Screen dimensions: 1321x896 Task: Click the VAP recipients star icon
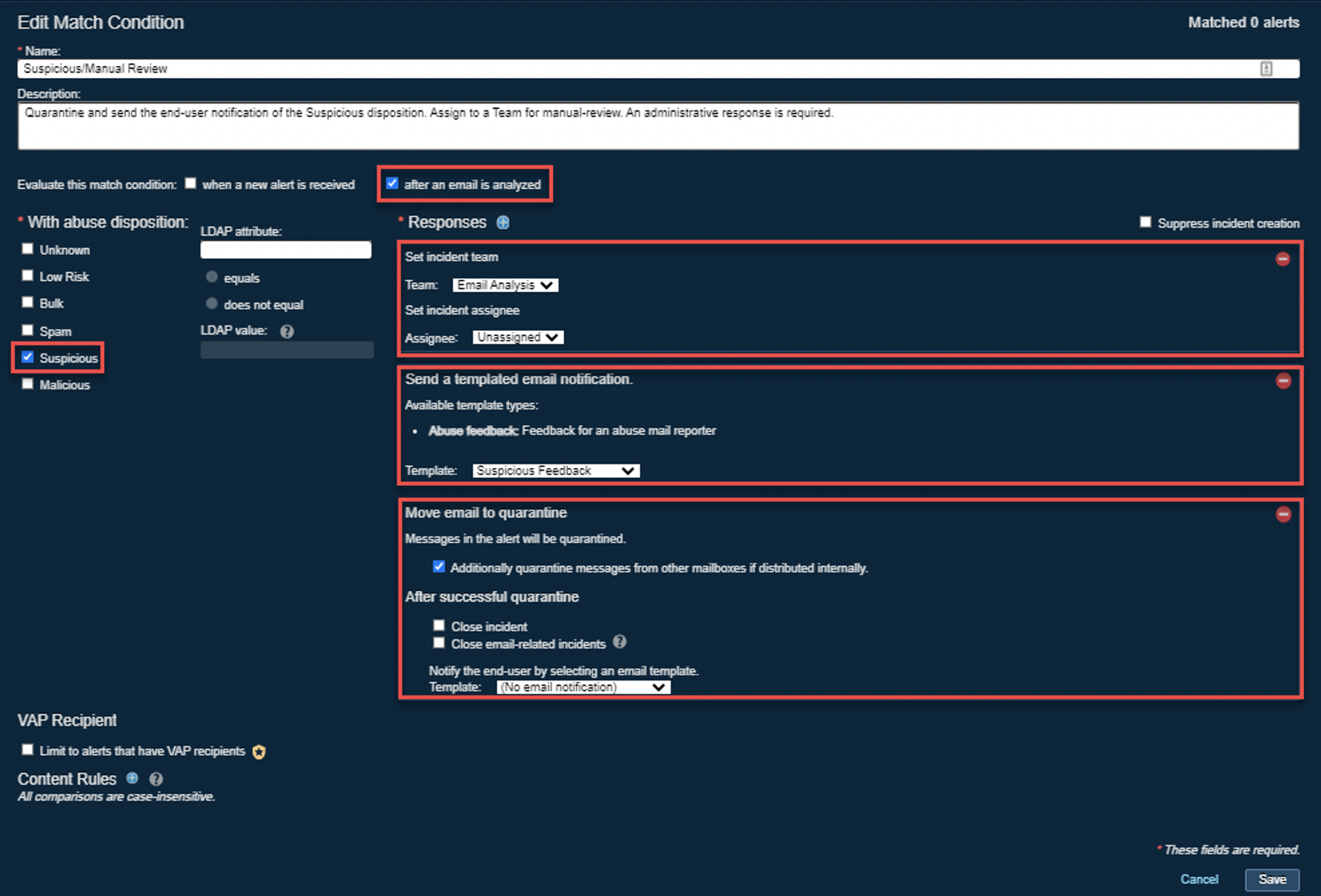[259, 752]
